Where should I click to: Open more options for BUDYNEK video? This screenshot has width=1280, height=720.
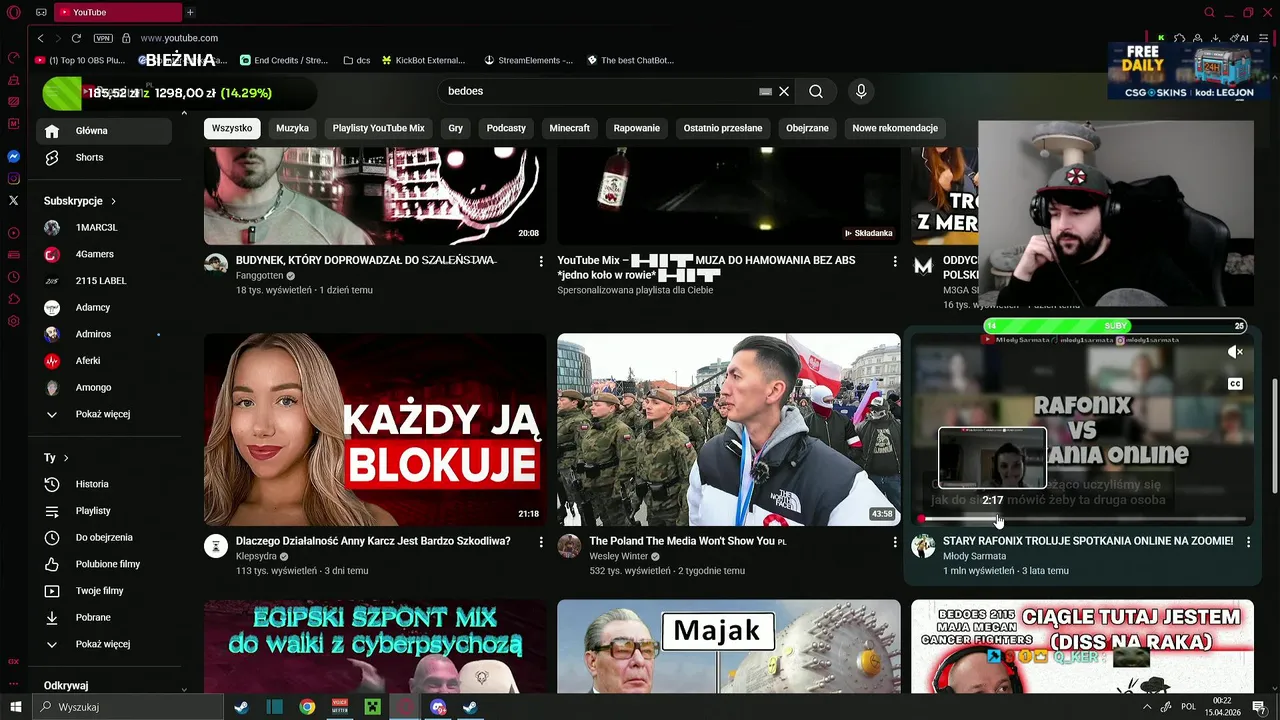coord(541,261)
